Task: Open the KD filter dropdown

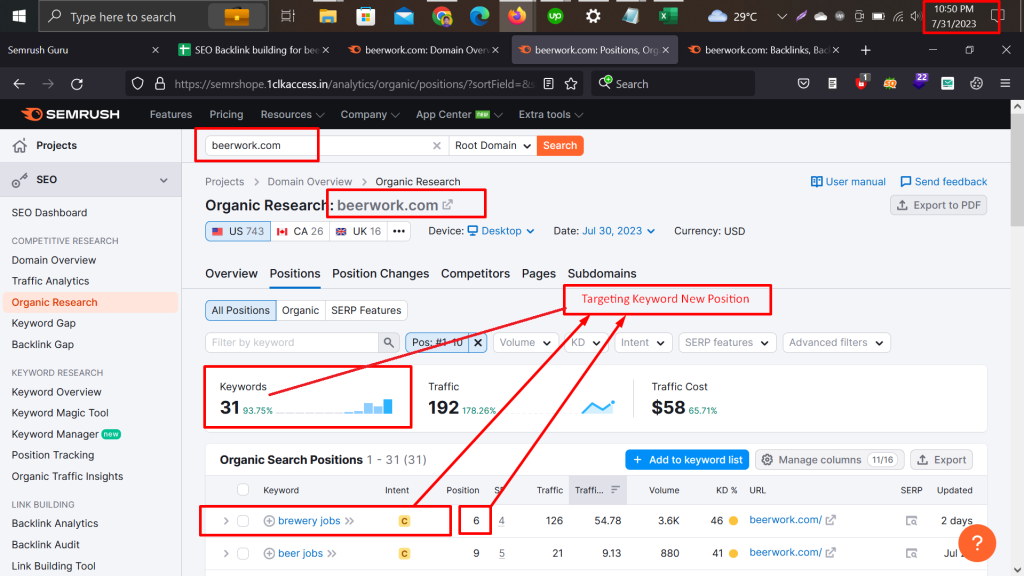Action: point(585,342)
